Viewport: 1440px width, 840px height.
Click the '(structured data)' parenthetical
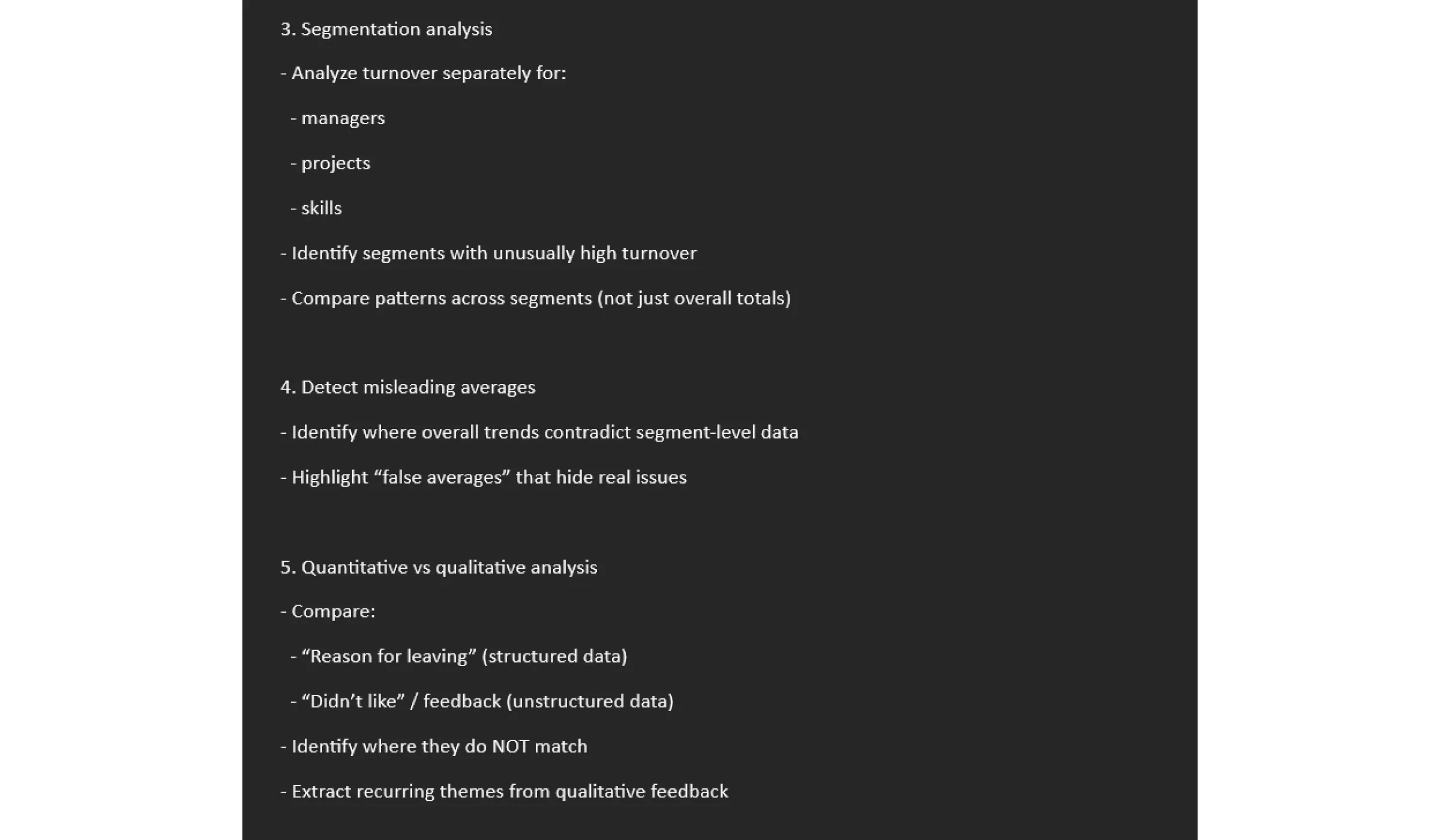[554, 656]
